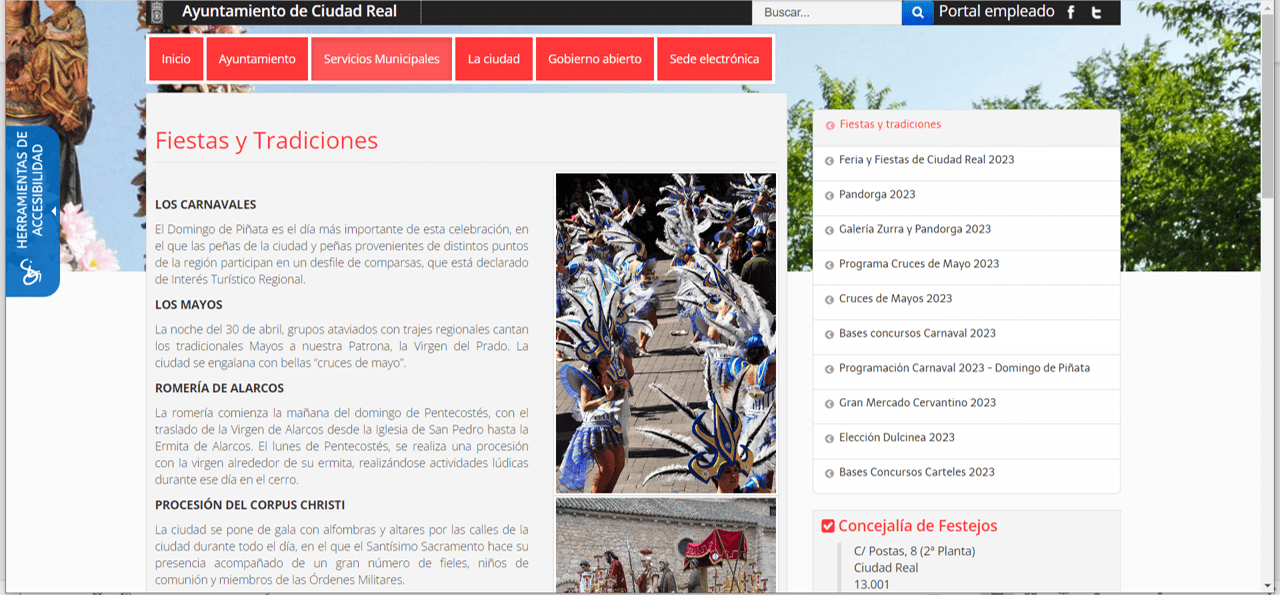Open Programación Carnaval 2023 Domingo de Piñata
This screenshot has width=1280, height=595.
coord(964,368)
